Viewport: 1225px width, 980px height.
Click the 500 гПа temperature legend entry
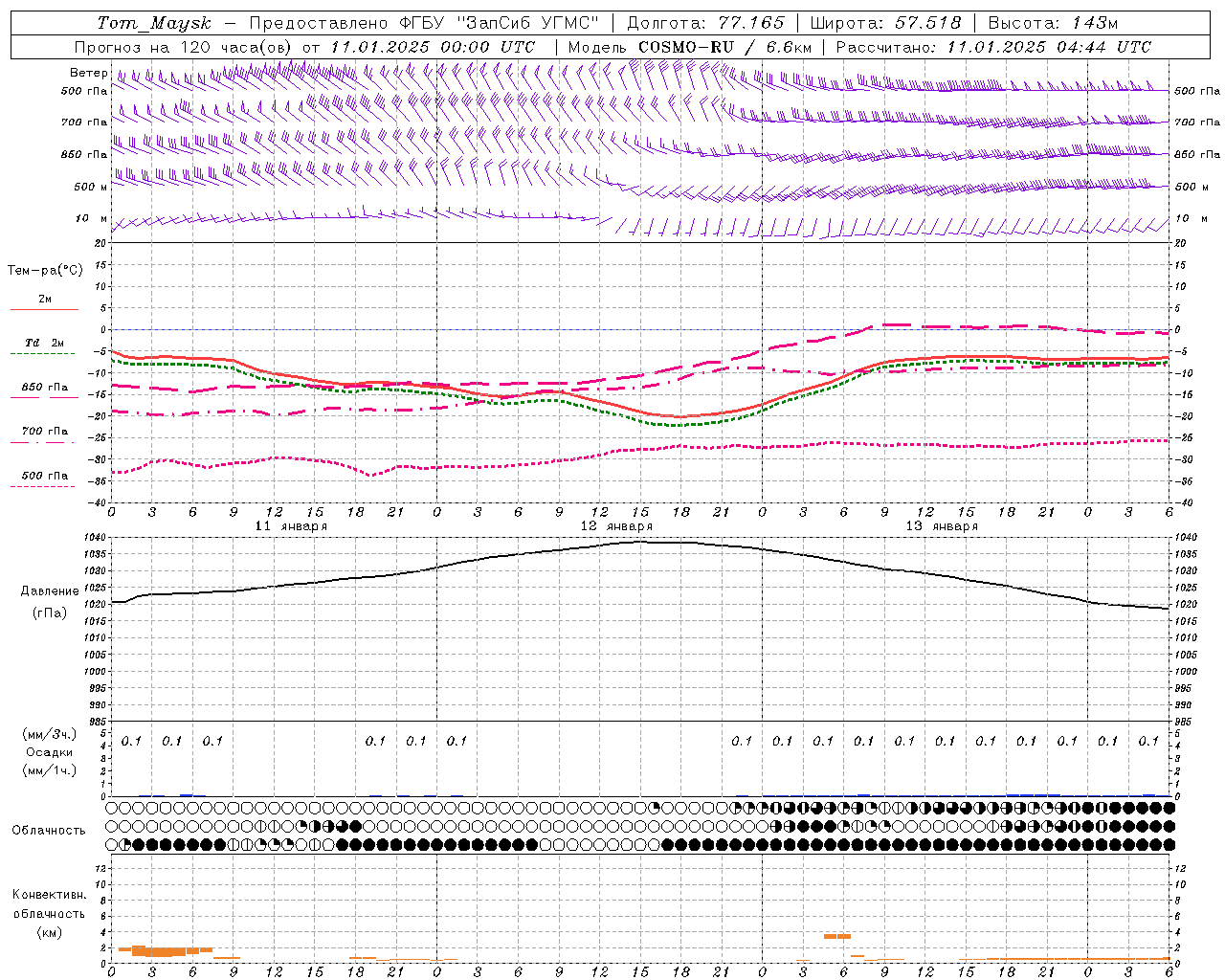click(45, 476)
